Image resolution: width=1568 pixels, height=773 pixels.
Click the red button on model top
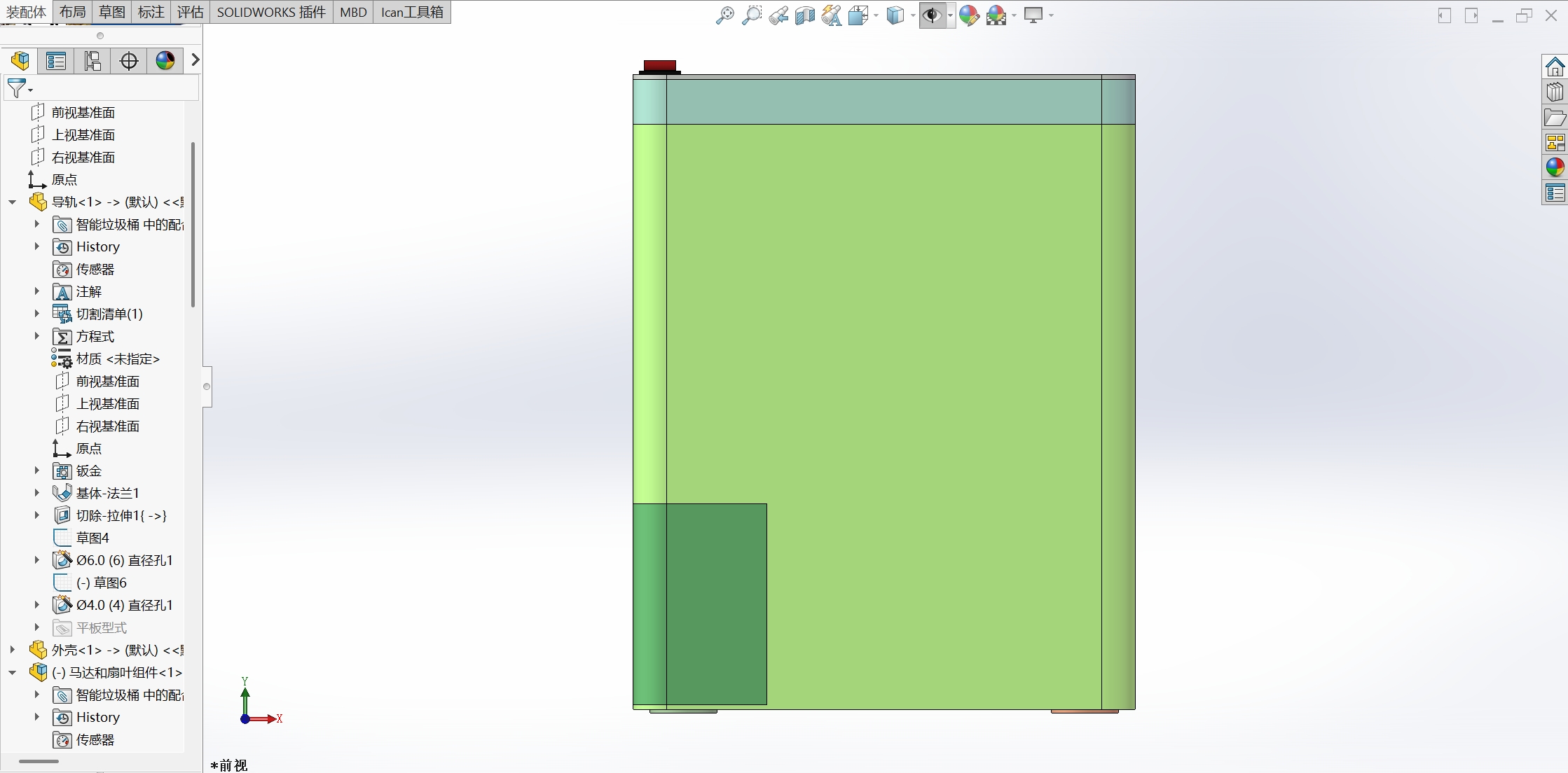coord(659,65)
